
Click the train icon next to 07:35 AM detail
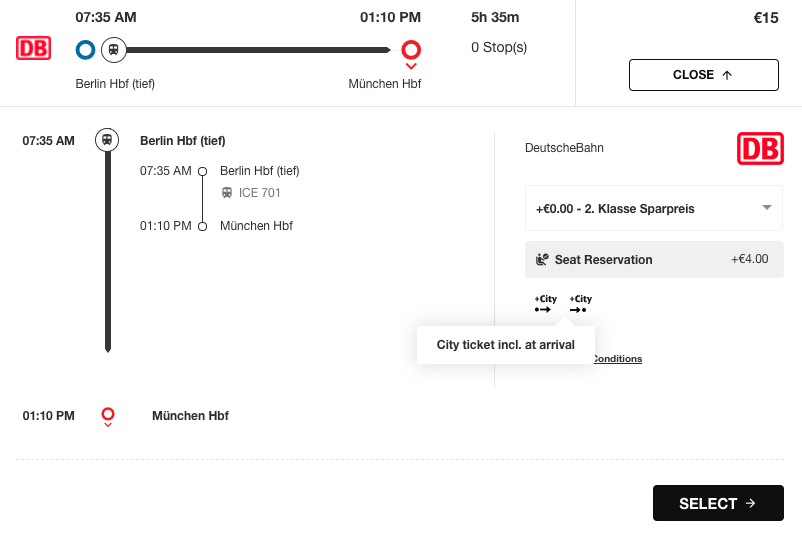click(x=107, y=140)
